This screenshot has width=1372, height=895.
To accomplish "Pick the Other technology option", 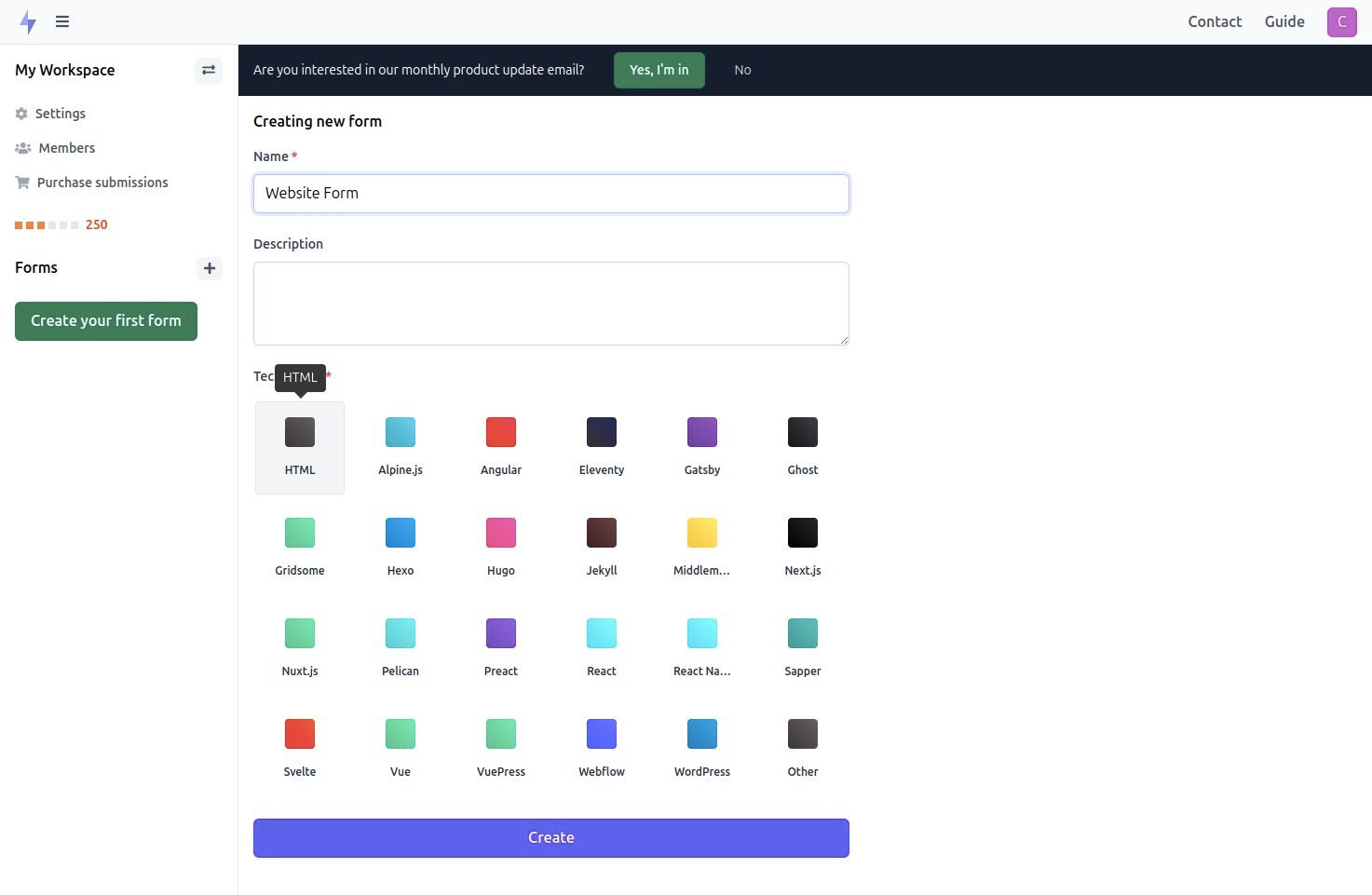I will (x=802, y=733).
